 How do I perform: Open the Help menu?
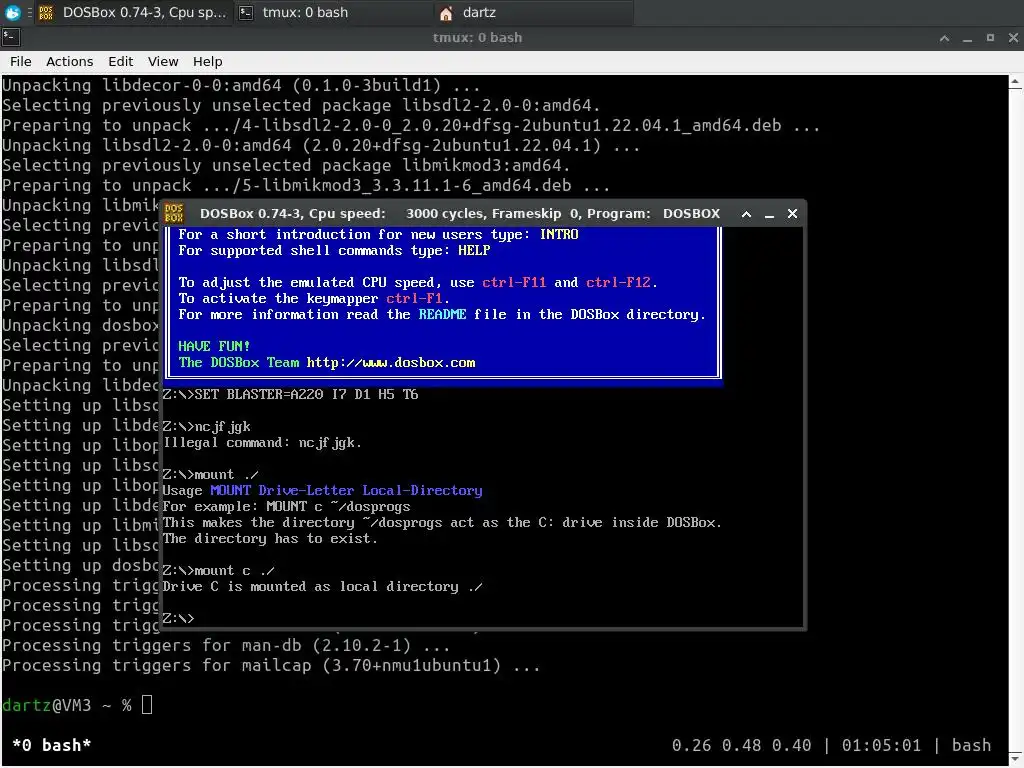[x=208, y=61]
